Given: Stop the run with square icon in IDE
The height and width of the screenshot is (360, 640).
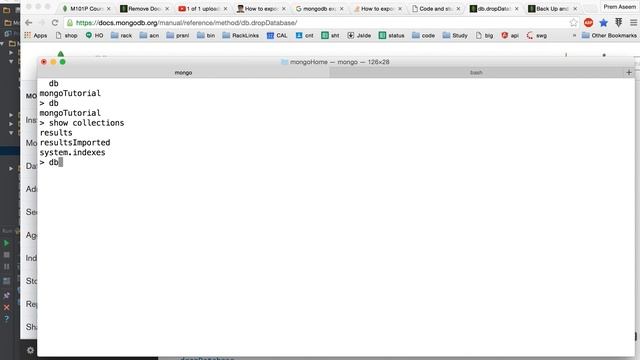Looking at the screenshot, I should click(7, 255).
